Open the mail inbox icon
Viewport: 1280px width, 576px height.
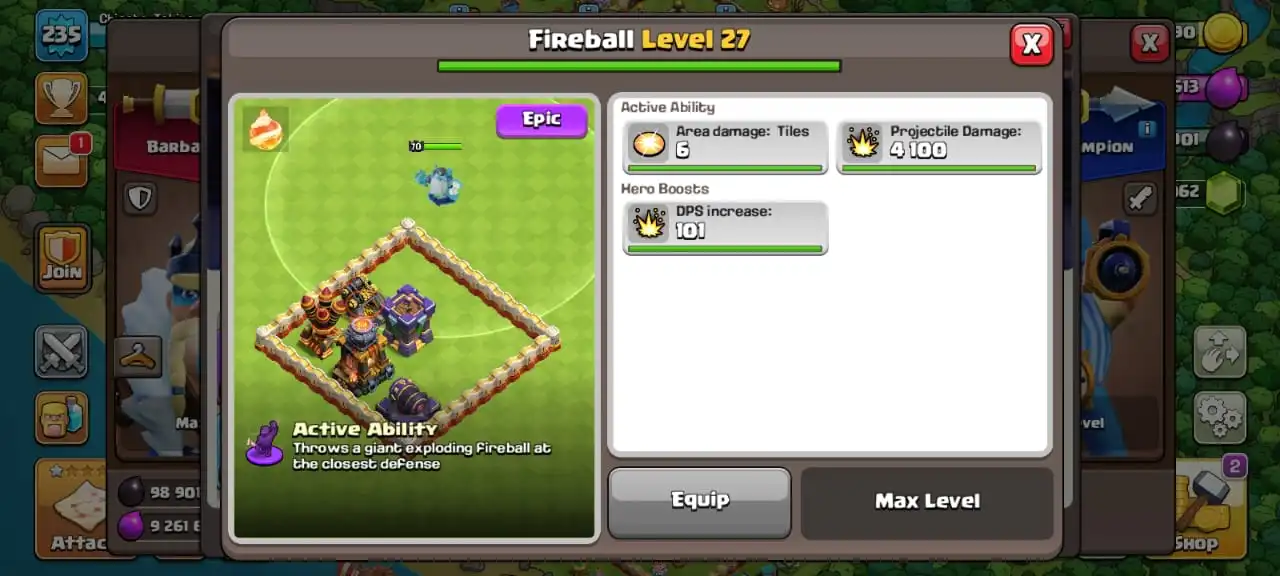[x=61, y=161]
